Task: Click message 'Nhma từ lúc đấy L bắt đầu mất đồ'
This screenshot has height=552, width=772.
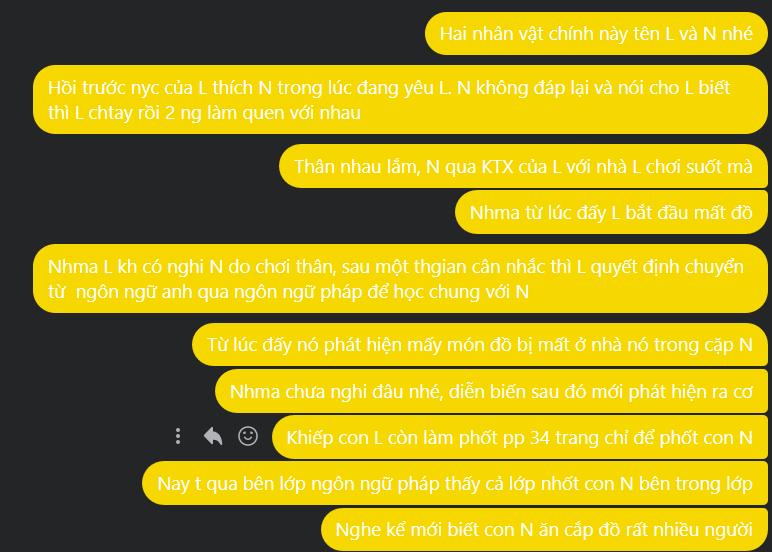Action: pos(611,213)
